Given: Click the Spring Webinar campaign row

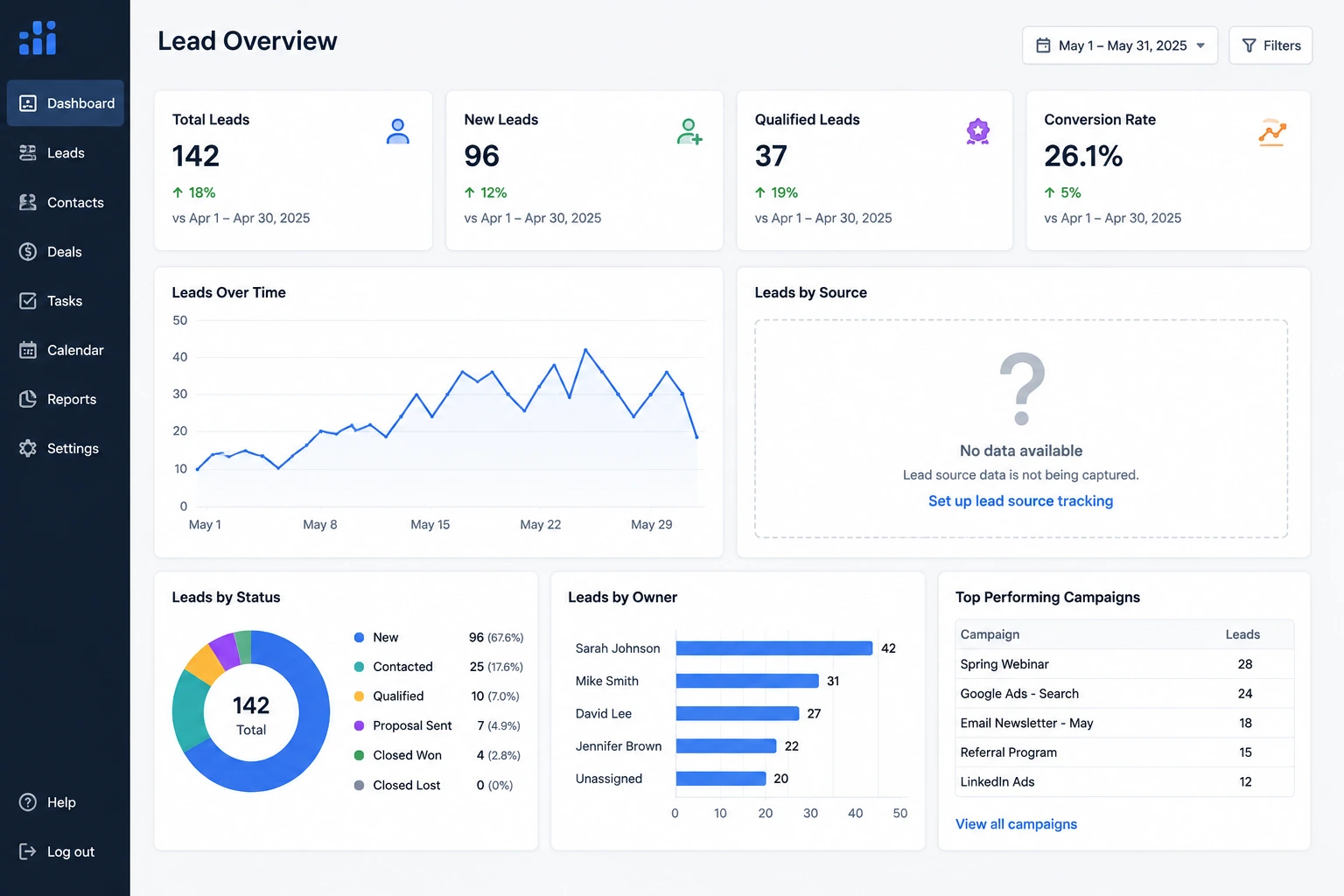Looking at the screenshot, I should point(1124,664).
